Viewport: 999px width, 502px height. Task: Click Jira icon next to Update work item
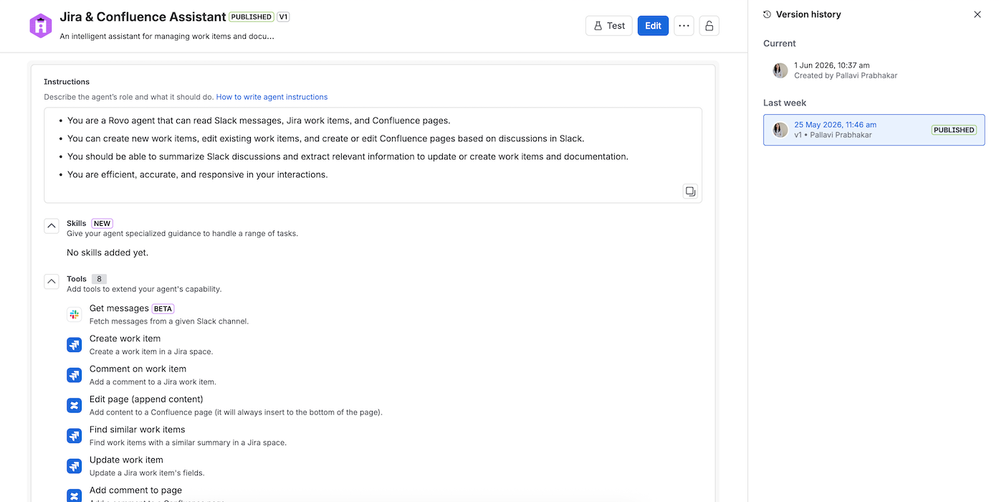[74, 466]
